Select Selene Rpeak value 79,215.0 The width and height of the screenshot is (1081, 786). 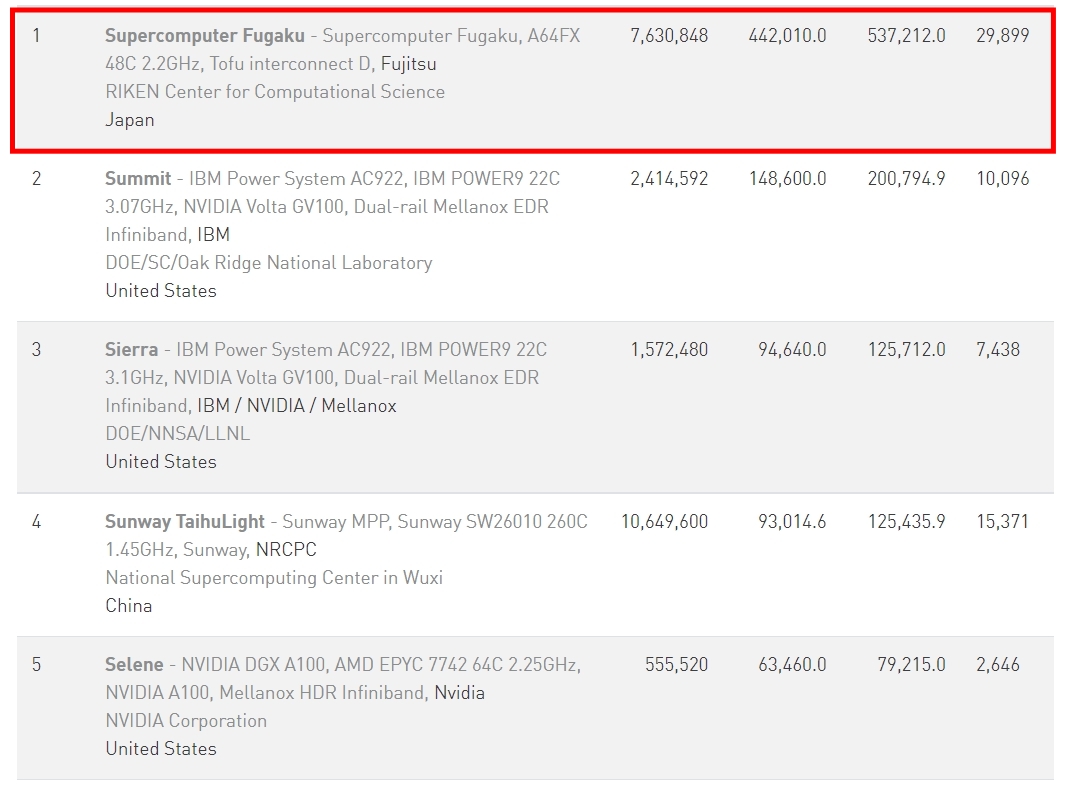[x=911, y=665]
